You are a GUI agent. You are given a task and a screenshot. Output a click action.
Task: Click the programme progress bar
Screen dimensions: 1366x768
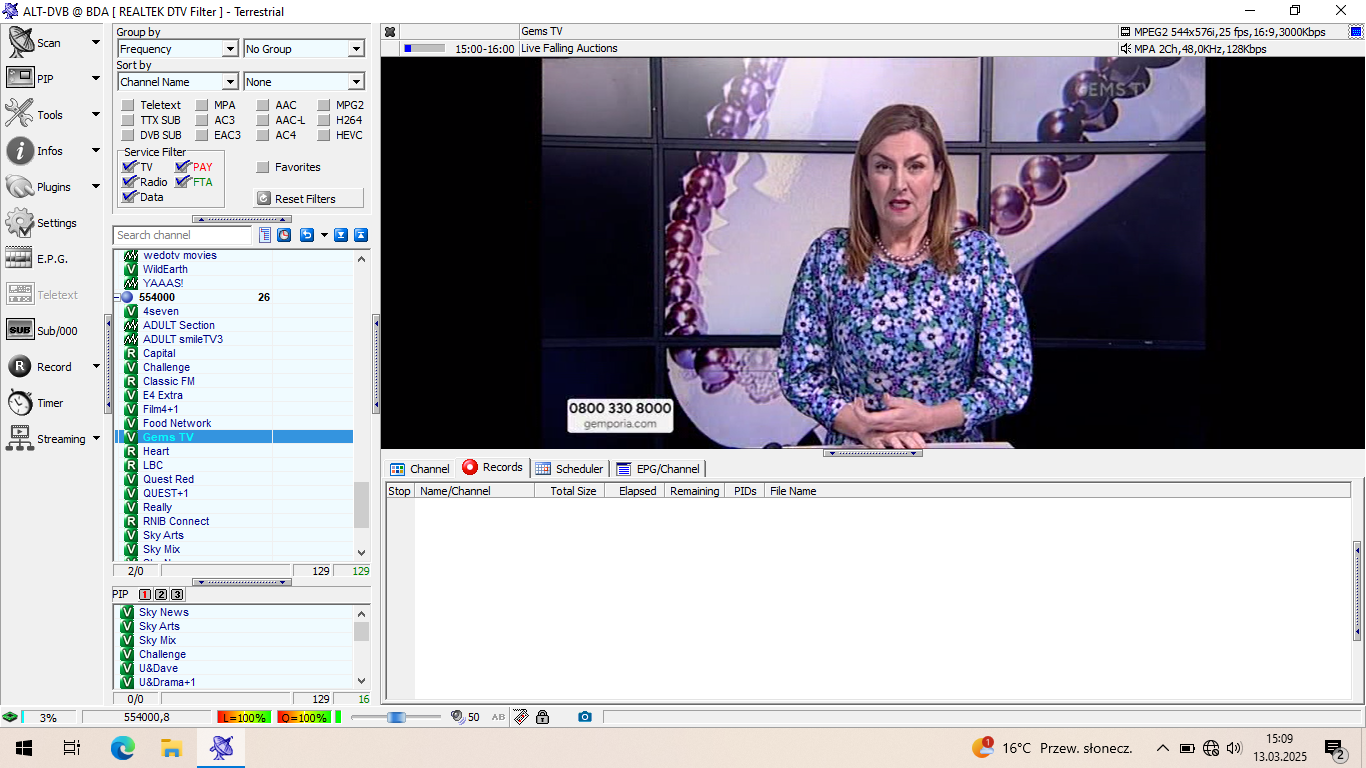pos(425,48)
